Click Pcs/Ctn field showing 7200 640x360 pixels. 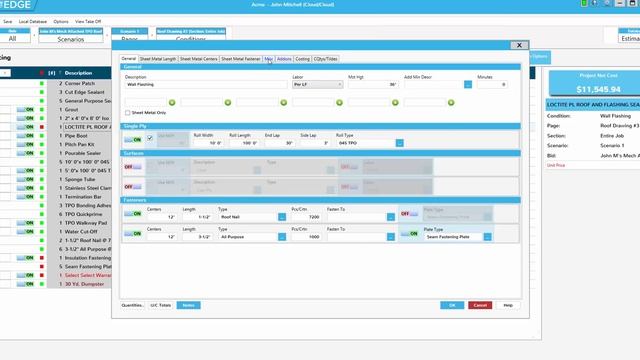coord(306,217)
